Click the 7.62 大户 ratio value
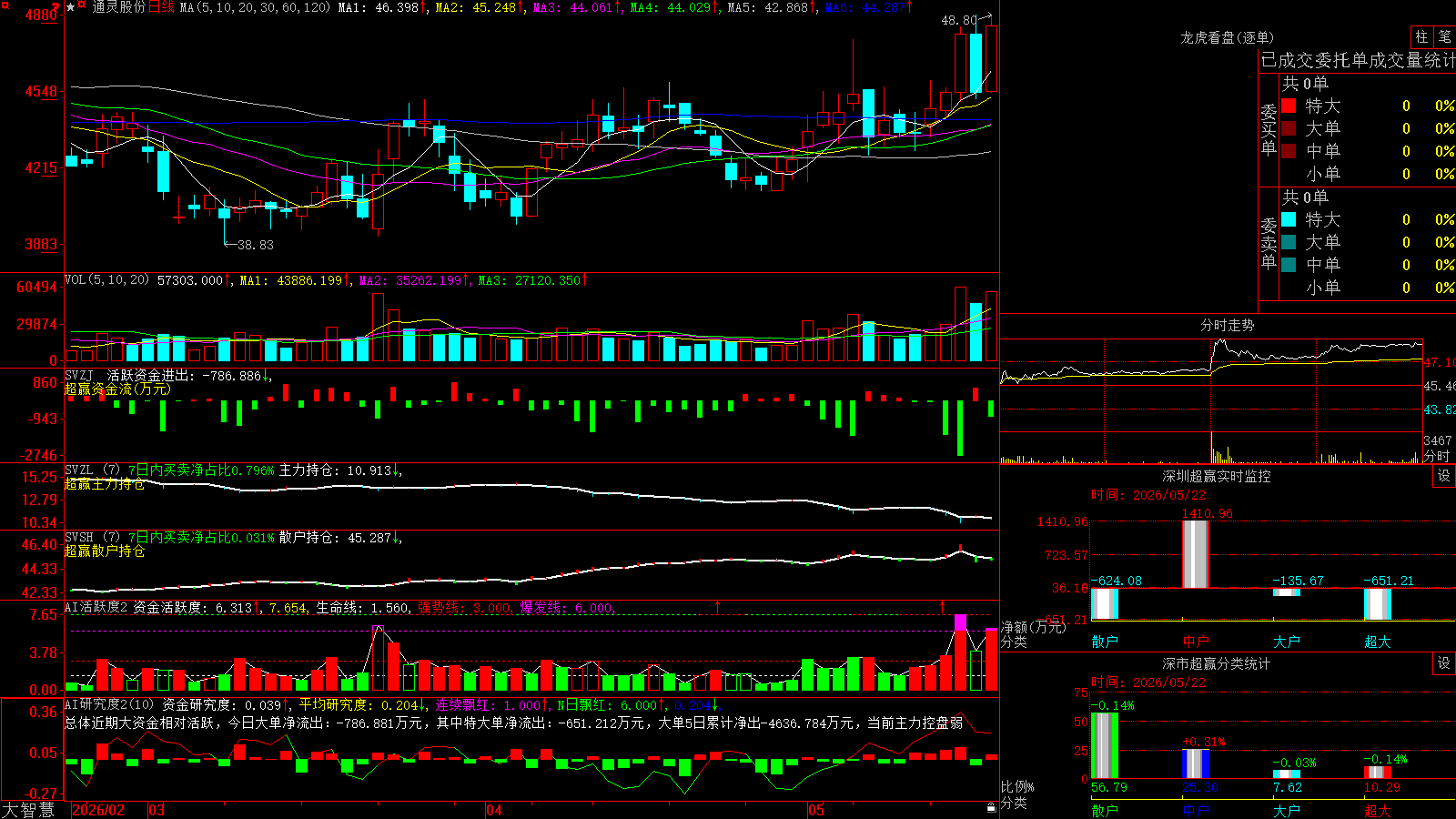The height and width of the screenshot is (819, 1456). 1288,787
